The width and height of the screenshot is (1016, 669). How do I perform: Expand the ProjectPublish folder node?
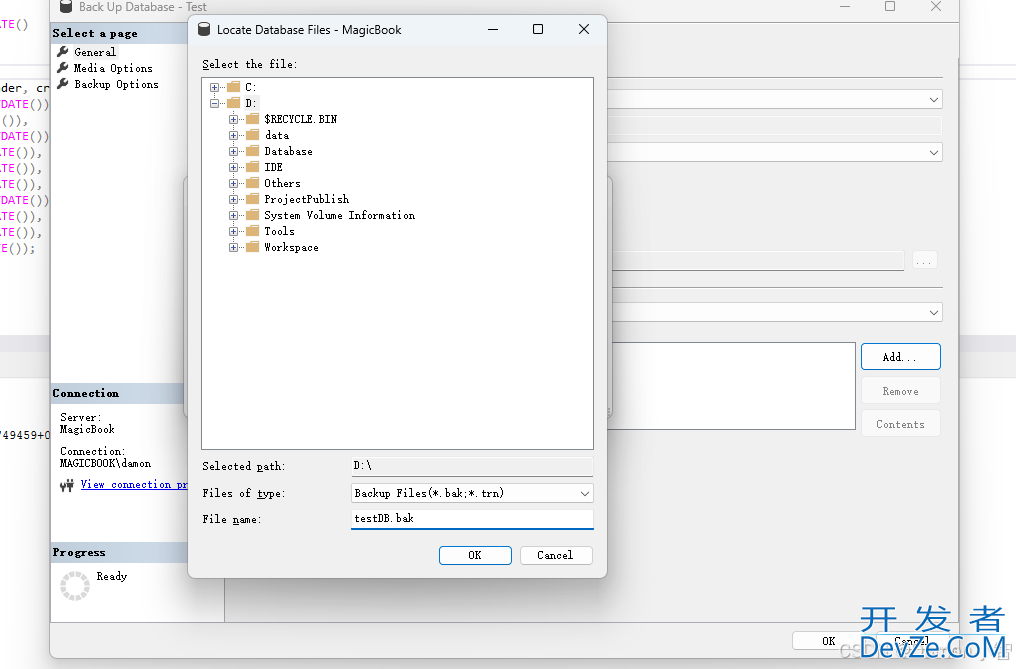tap(233, 199)
